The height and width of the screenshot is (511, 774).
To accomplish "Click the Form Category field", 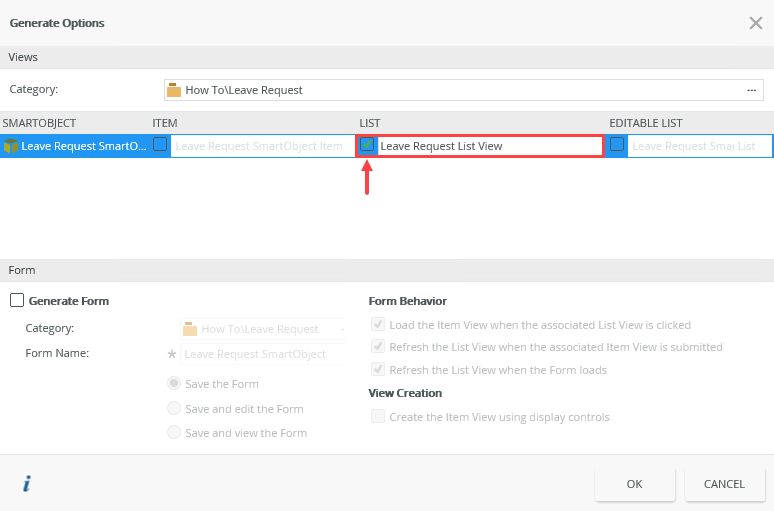I will click(263, 329).
